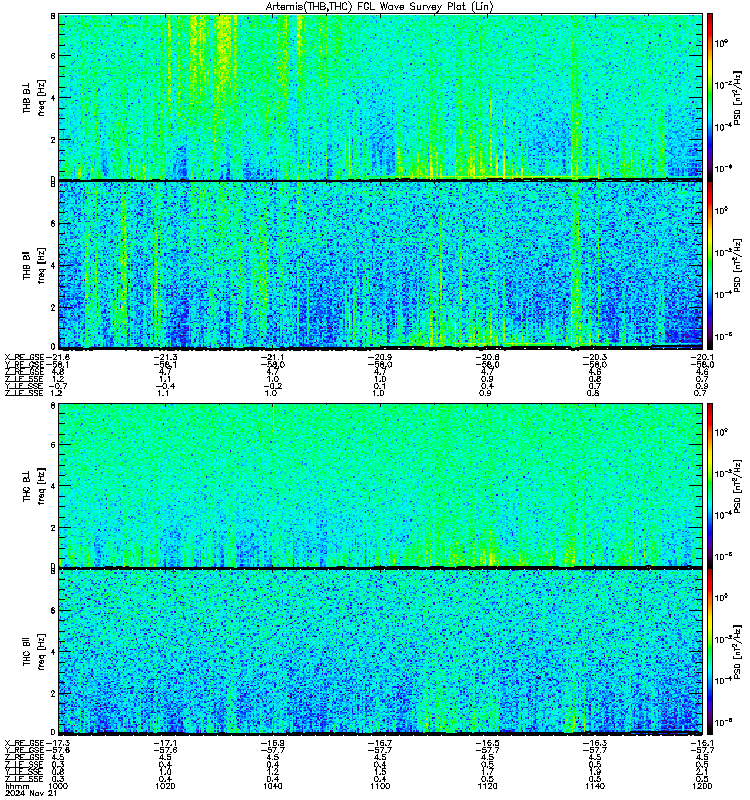Click the THB X_RE_GSE value -20.3

pos(595,357)
